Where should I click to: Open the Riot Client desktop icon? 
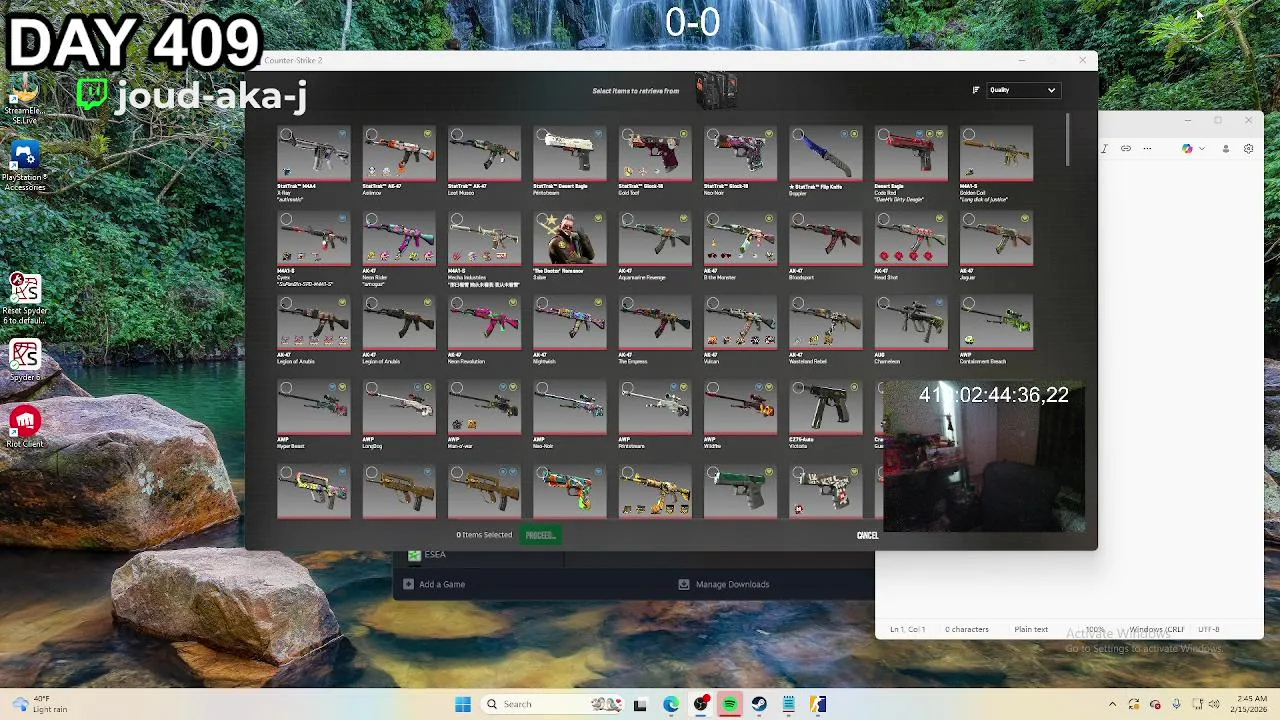tap(25, 427)
